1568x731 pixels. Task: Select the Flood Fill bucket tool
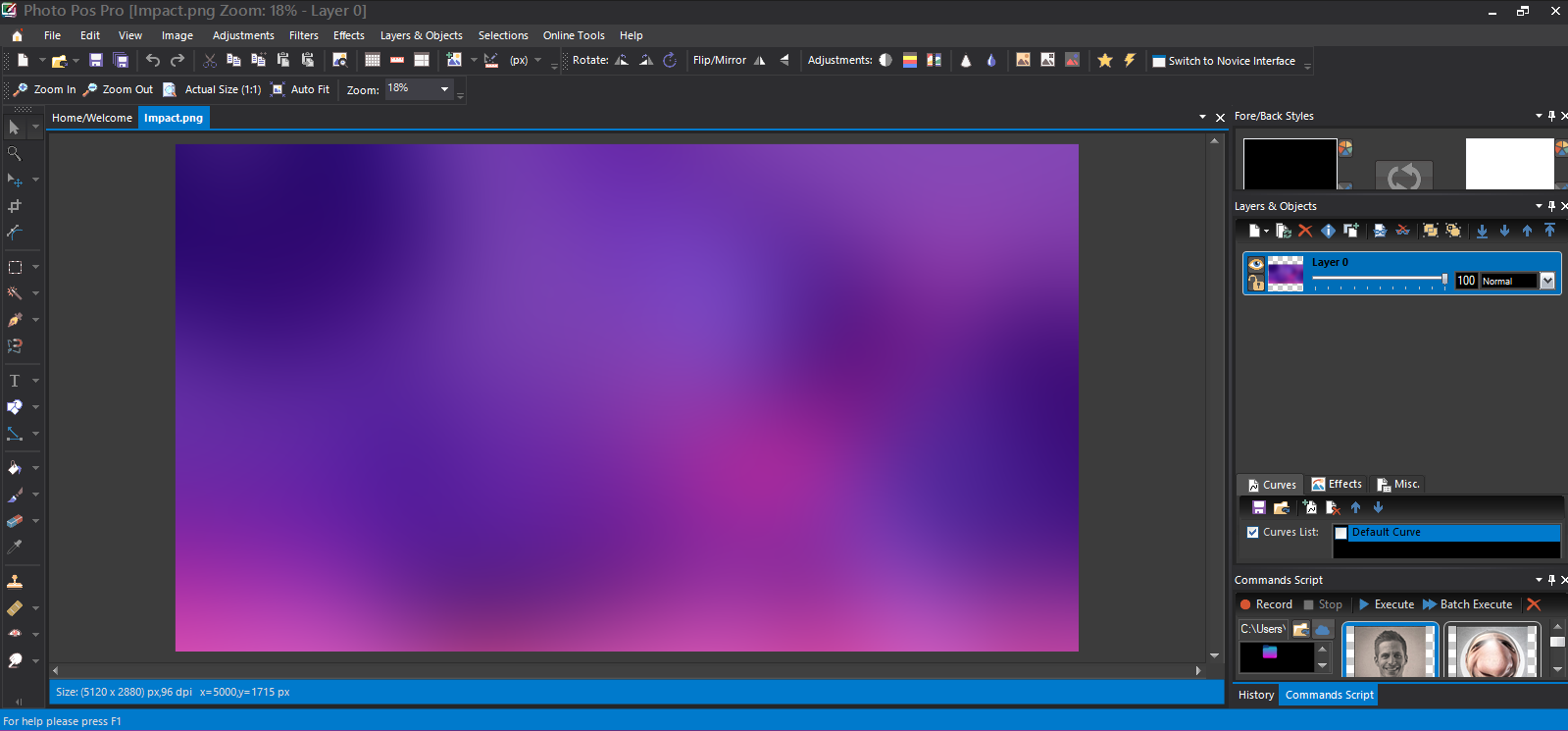[x=15, y=468]
